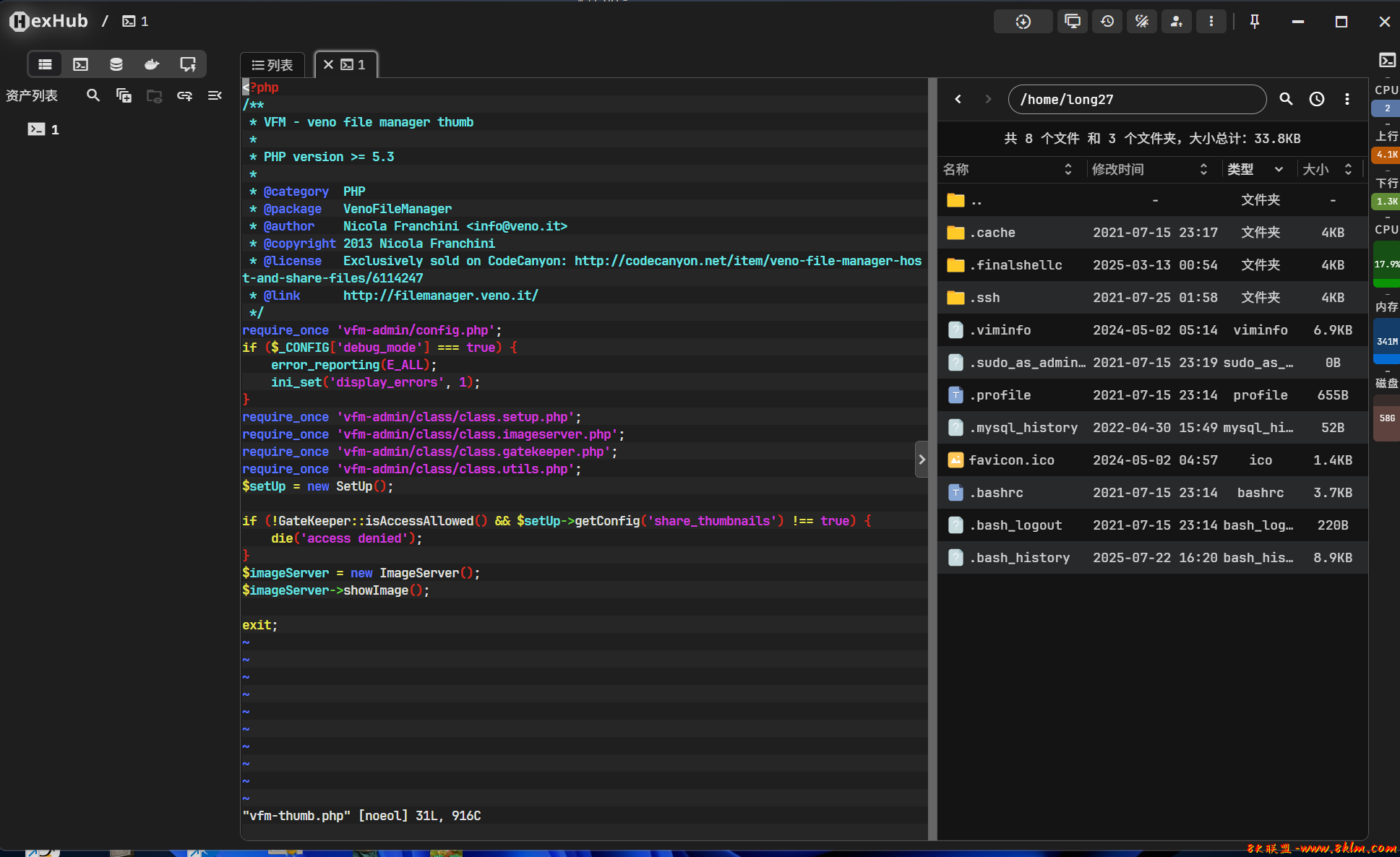The image size is (1400, 857).
Task: Click the new folder icon in asset list
Action: point(154,95)
